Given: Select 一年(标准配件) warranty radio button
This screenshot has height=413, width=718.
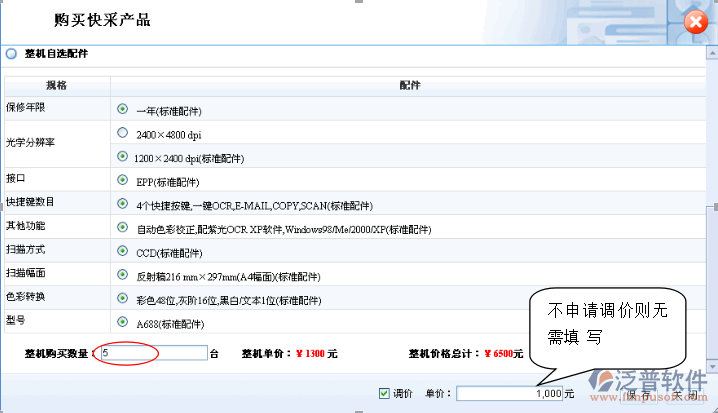Looking at the screenshot, I should 123,108.
